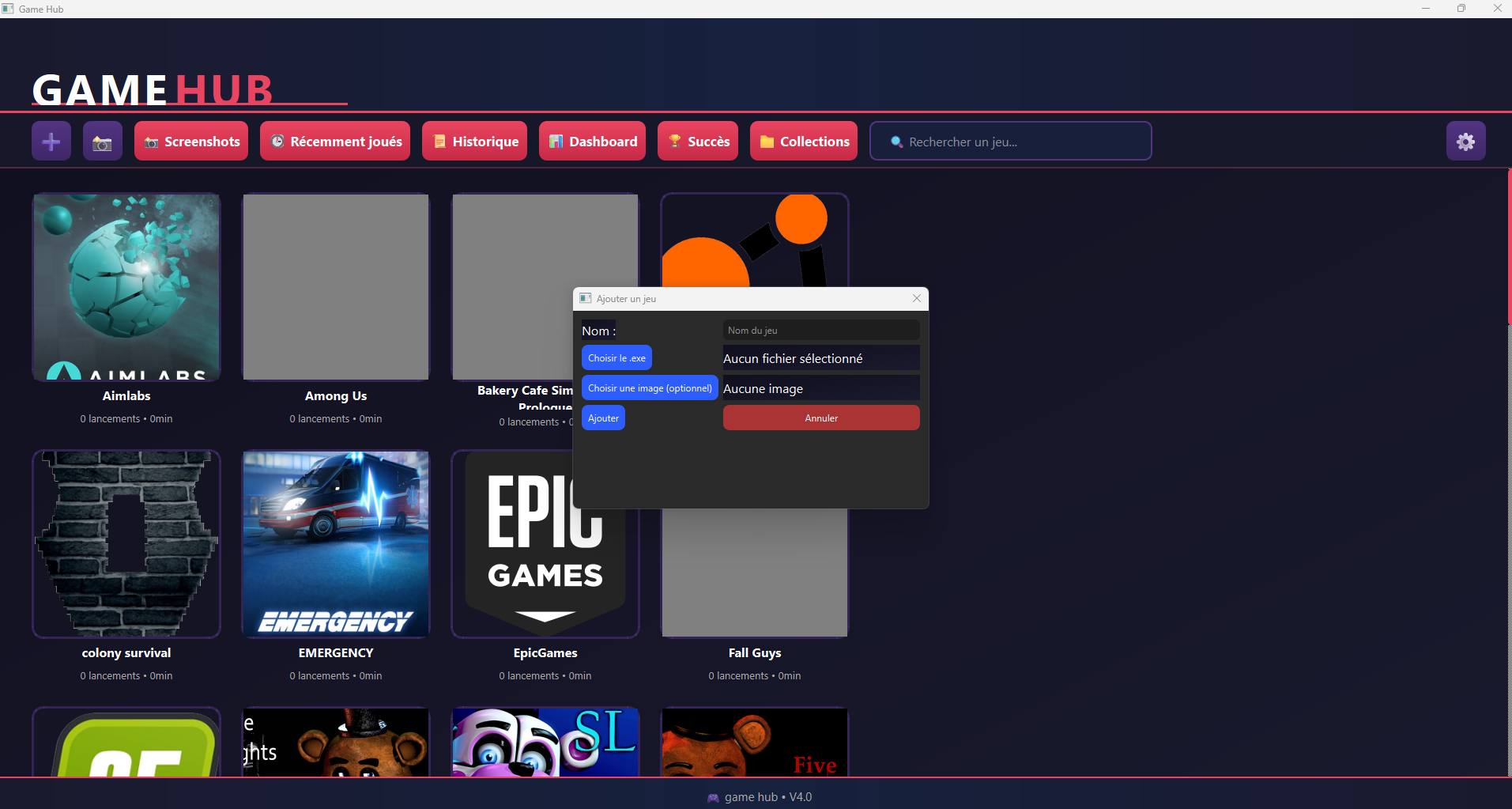This screenshot has width=1512, height=809.
Task: Select the green logo game cover
Action: pyautogui.click(x=126, y=742)
